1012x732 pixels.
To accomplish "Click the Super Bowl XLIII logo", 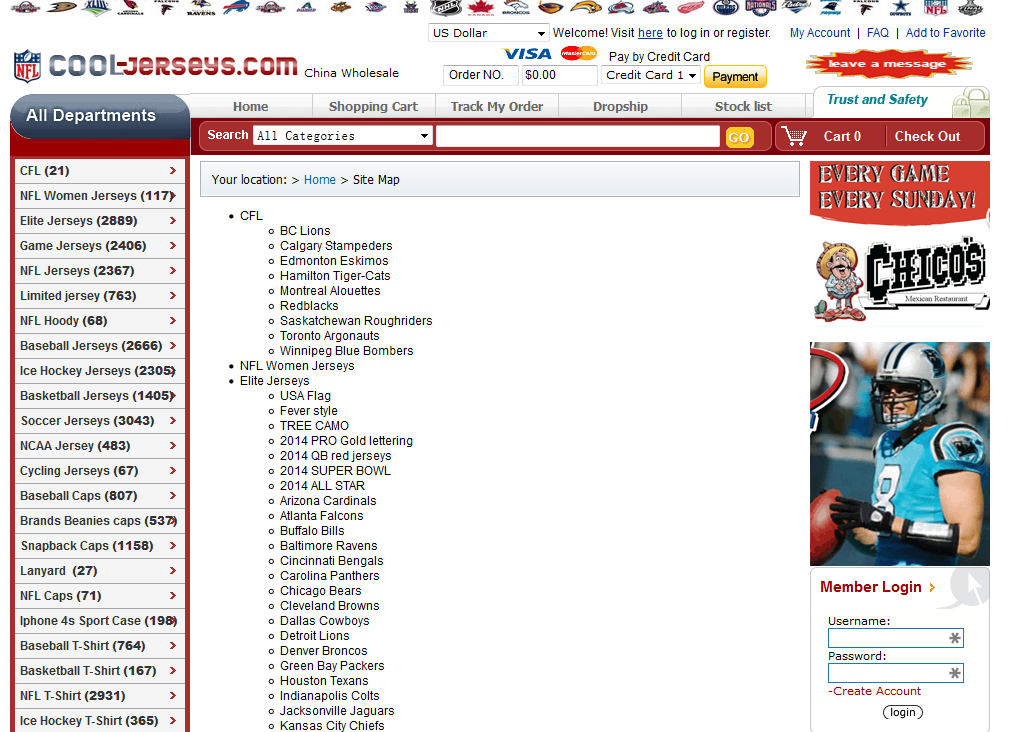I will click(x=96, y=7).
